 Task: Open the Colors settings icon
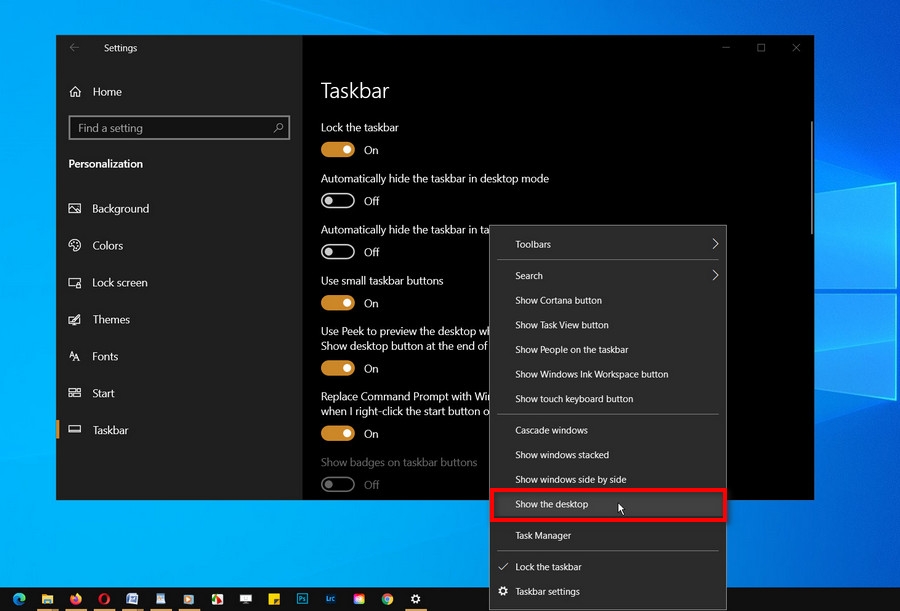(x=75, y=245)
